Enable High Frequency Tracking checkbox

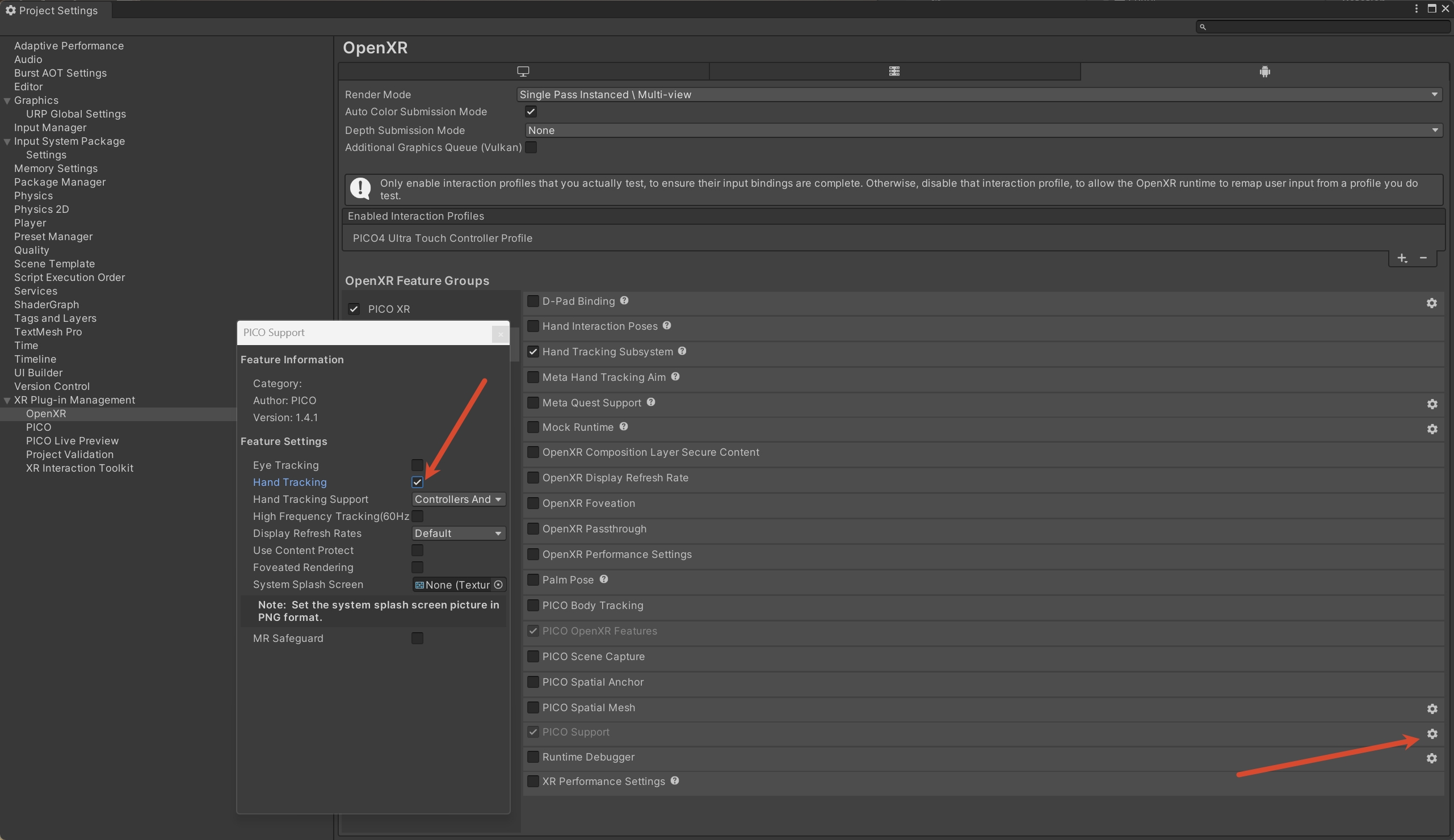(x=417, y=516)
